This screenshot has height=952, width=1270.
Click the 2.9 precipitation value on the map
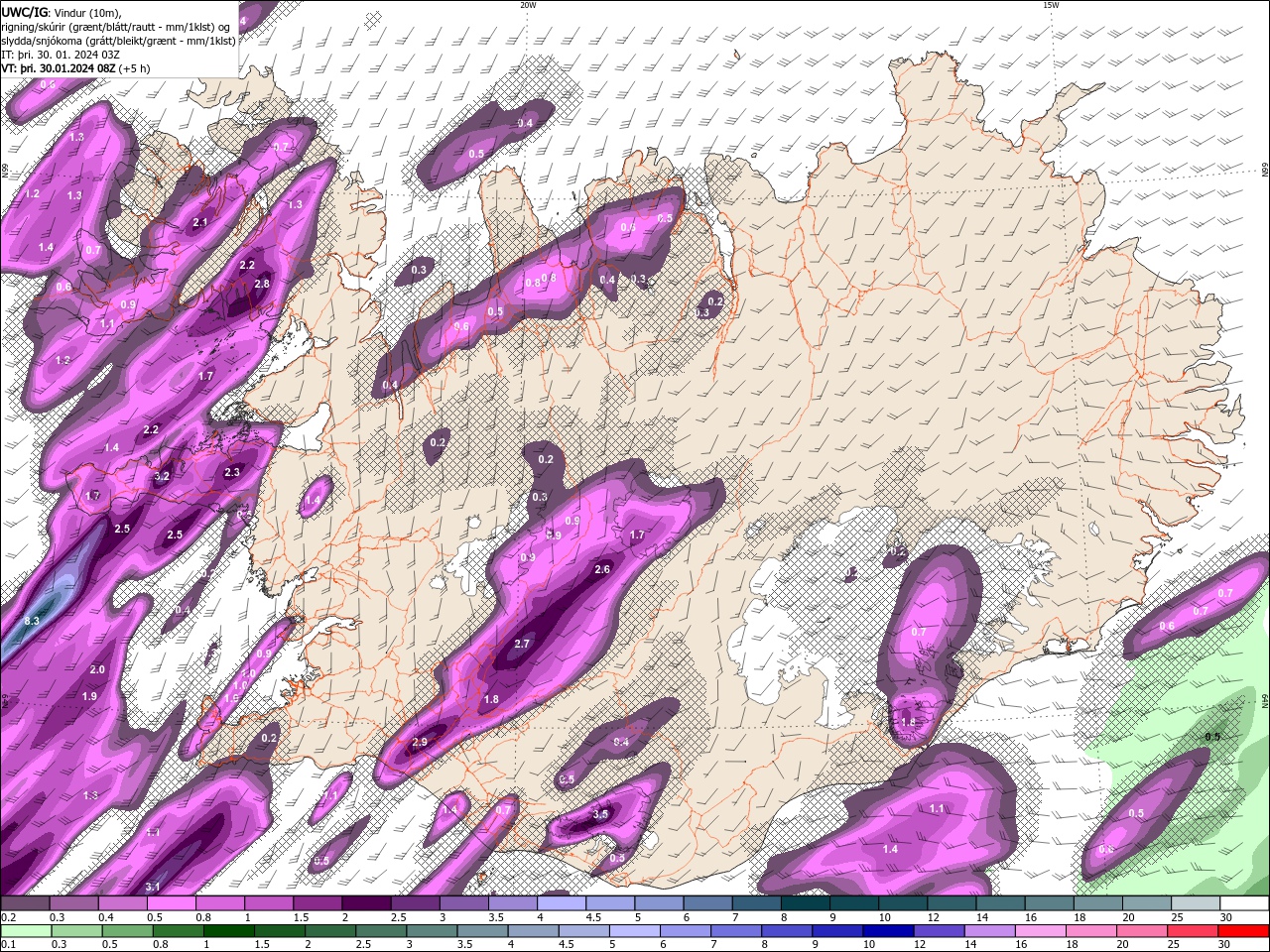pyautogui.click(x=419, y=742)
